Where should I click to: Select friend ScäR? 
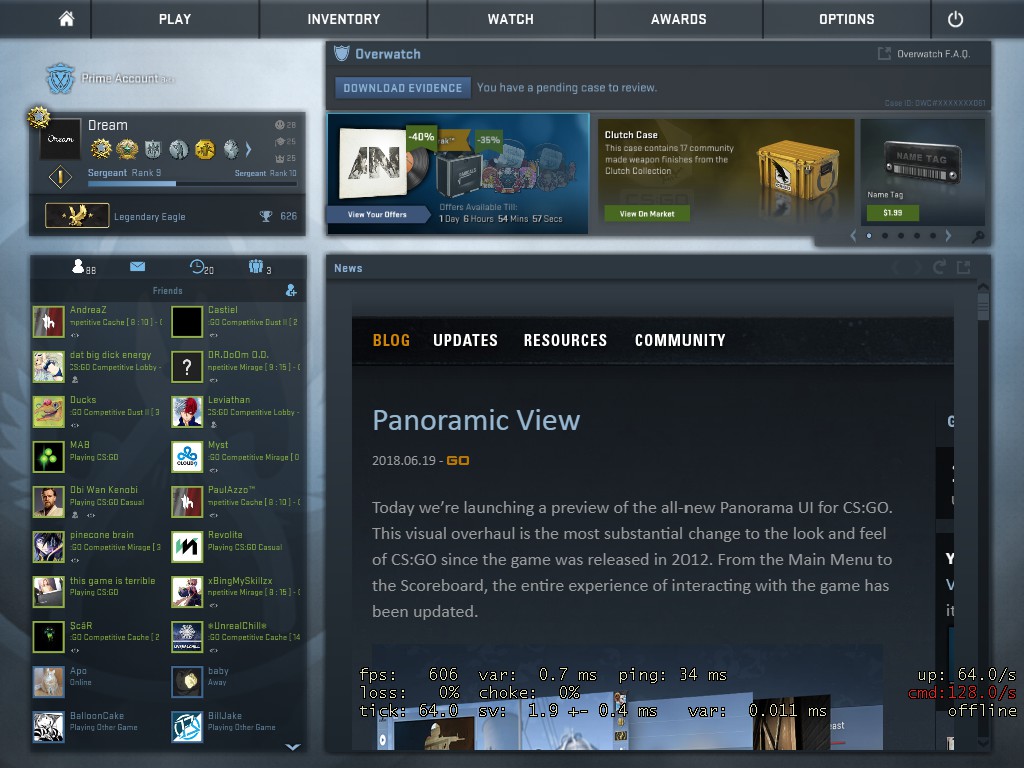click(x=99, y=637)
